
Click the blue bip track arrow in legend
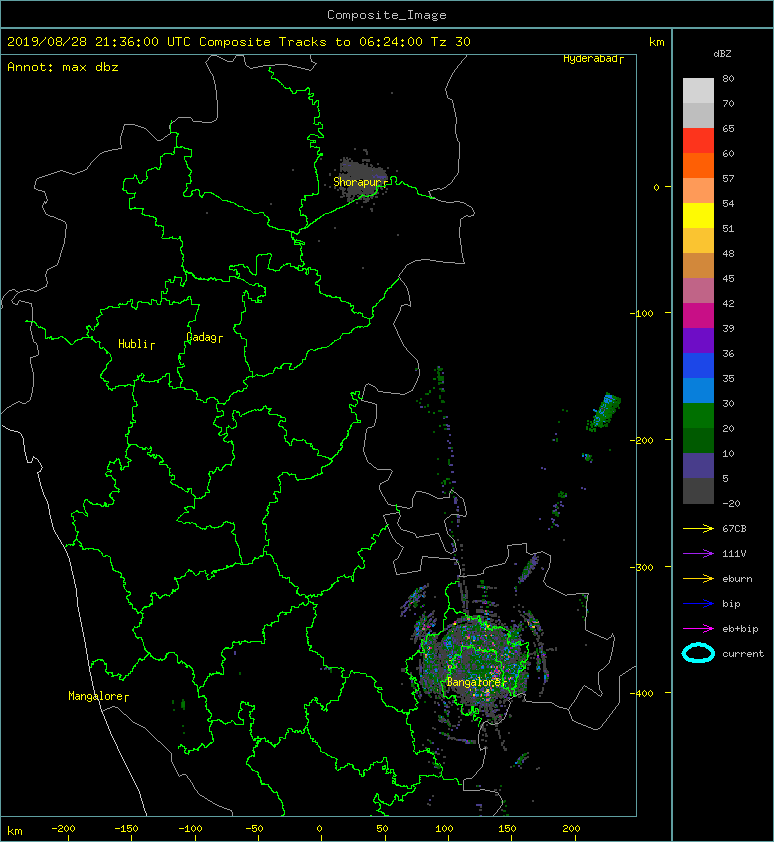[x=698, y=604]
